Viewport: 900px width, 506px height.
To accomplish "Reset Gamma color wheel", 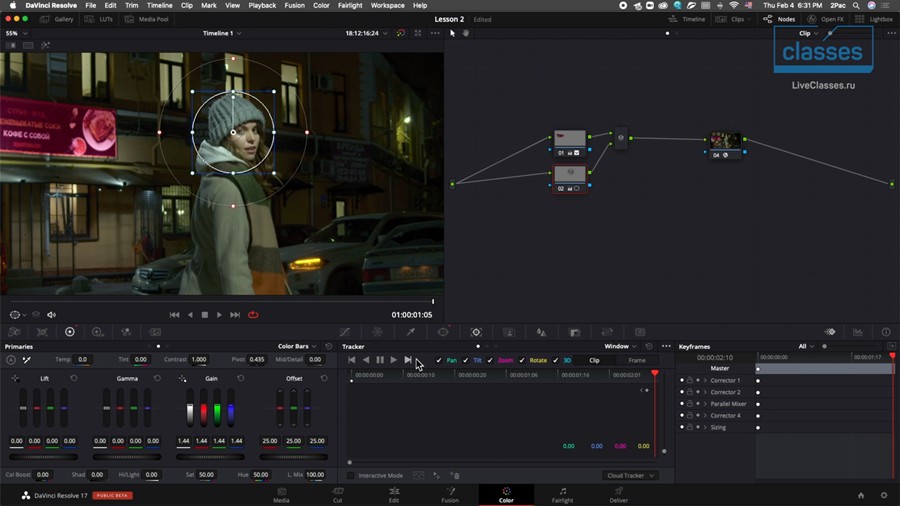I will tap(157, 379).
